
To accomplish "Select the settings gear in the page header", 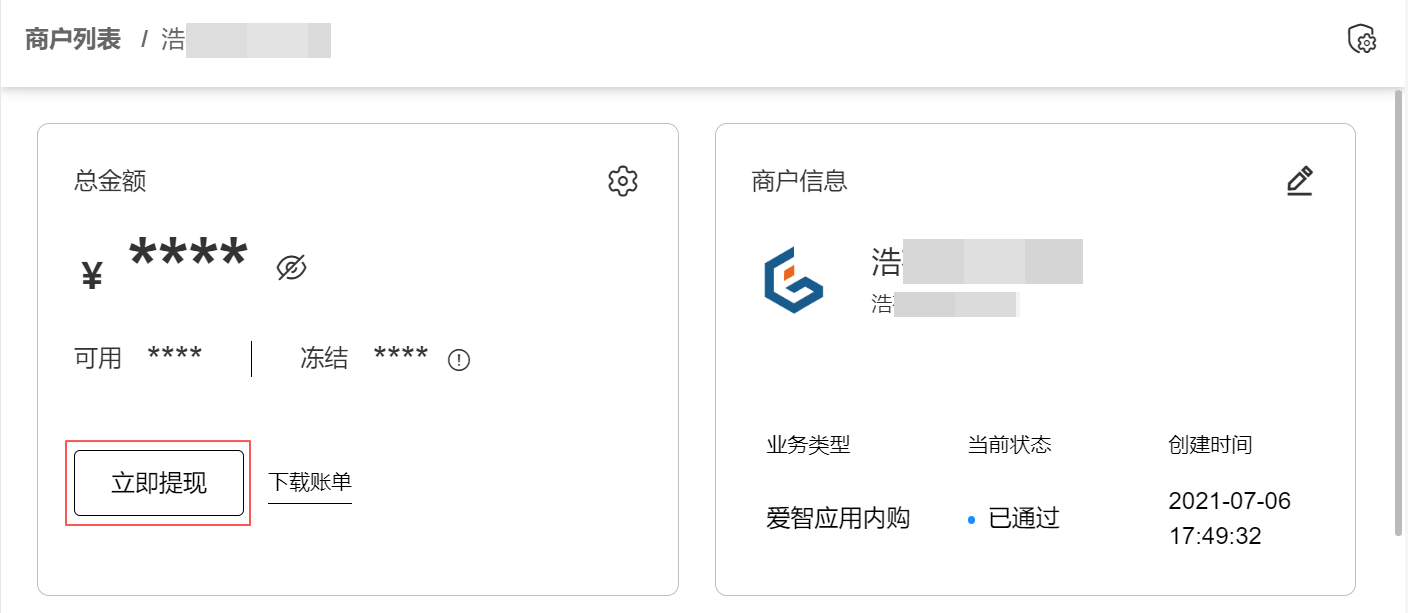I will tap(1363, 37).
